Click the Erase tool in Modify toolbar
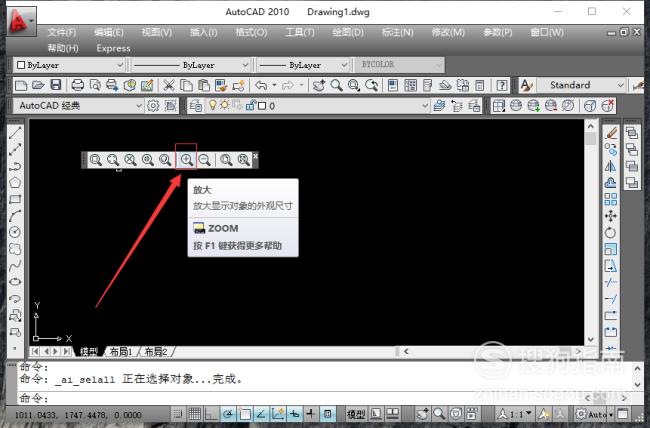This screenshot has height=428, width=650. point(611,133)
